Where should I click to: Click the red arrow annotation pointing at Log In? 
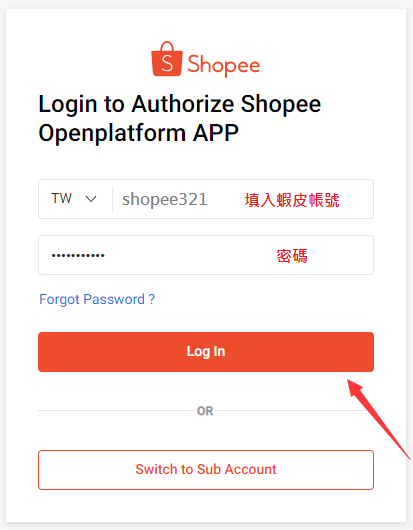pos(379,419)
